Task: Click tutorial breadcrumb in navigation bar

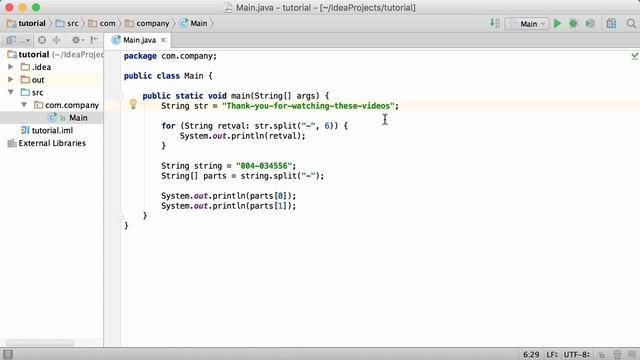Action: pos(27,23)
